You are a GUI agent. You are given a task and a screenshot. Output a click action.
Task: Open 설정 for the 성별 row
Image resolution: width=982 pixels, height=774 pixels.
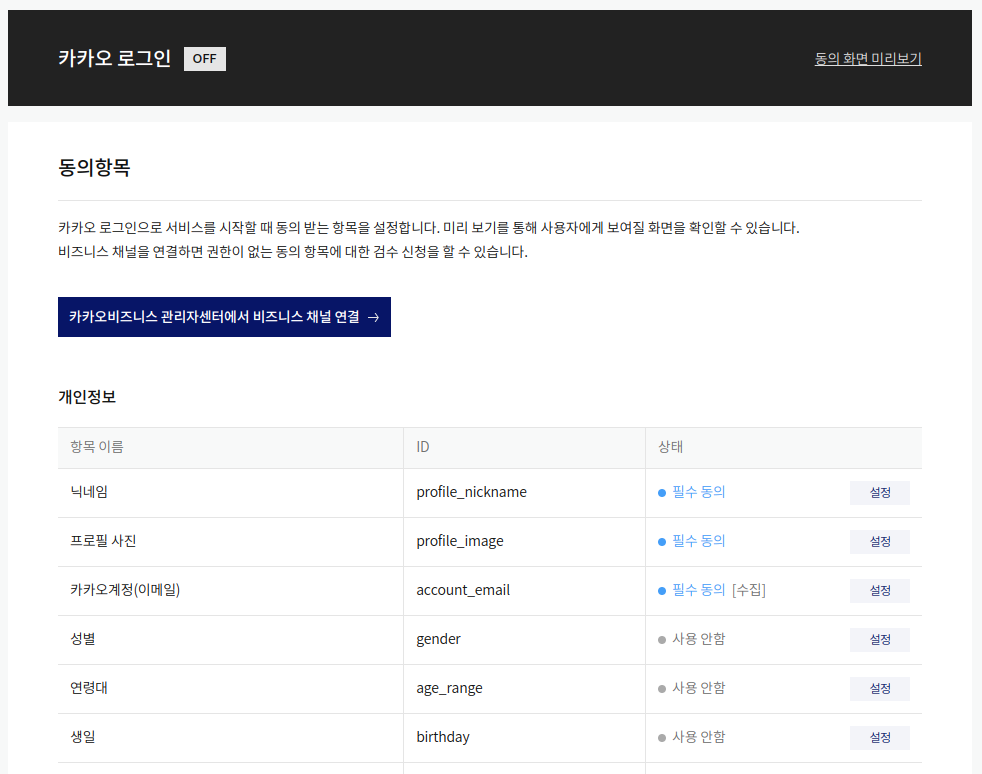pyautogui.click(x=879, y=639)
